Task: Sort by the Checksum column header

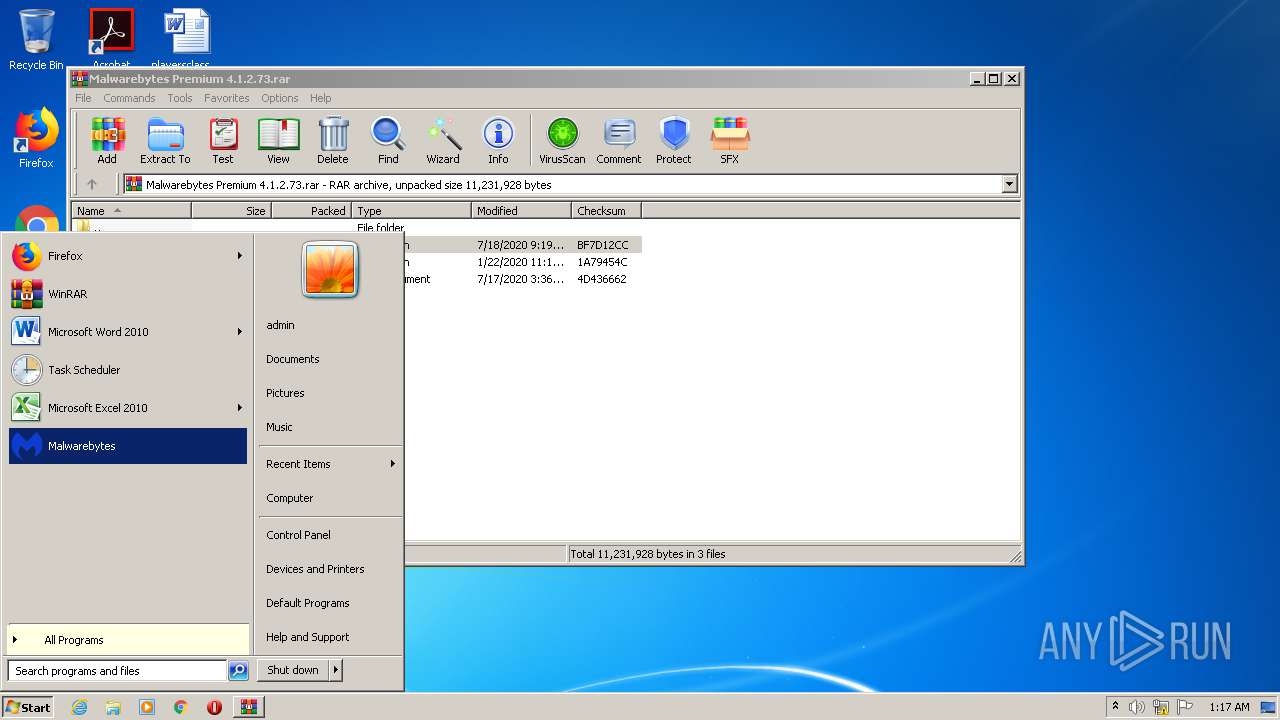Action: 606,211
